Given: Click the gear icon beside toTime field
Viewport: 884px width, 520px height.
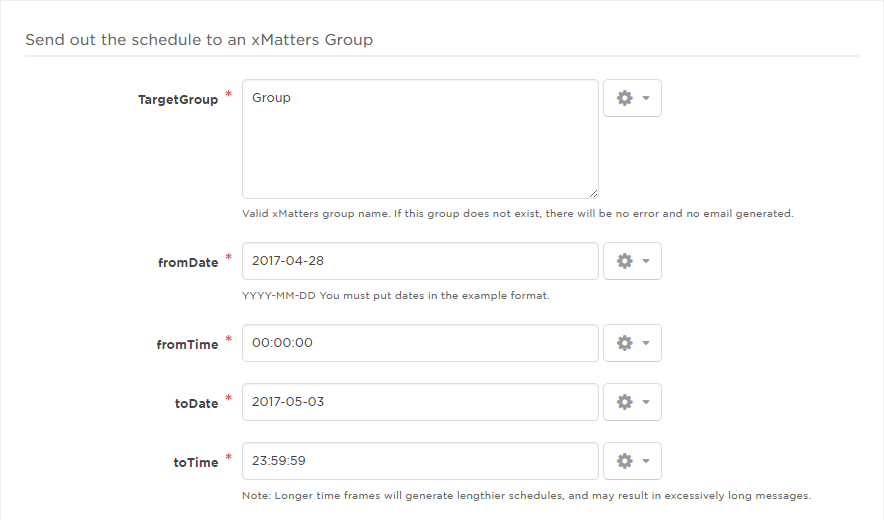Looking at the screenshot, I should (624, 461).
